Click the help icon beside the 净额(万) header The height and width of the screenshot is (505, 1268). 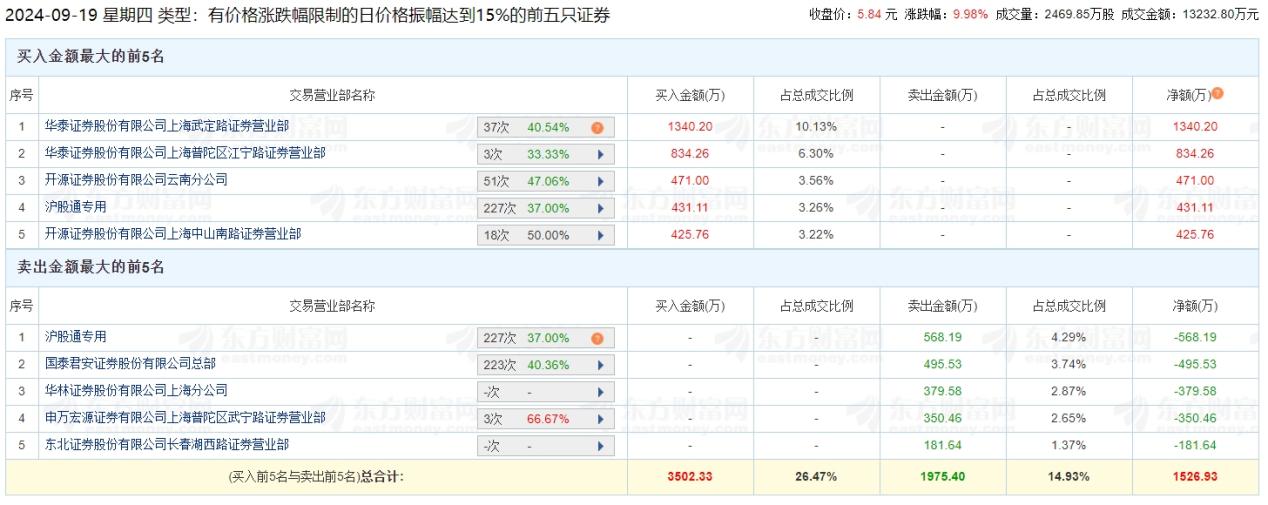(1217, 94)
